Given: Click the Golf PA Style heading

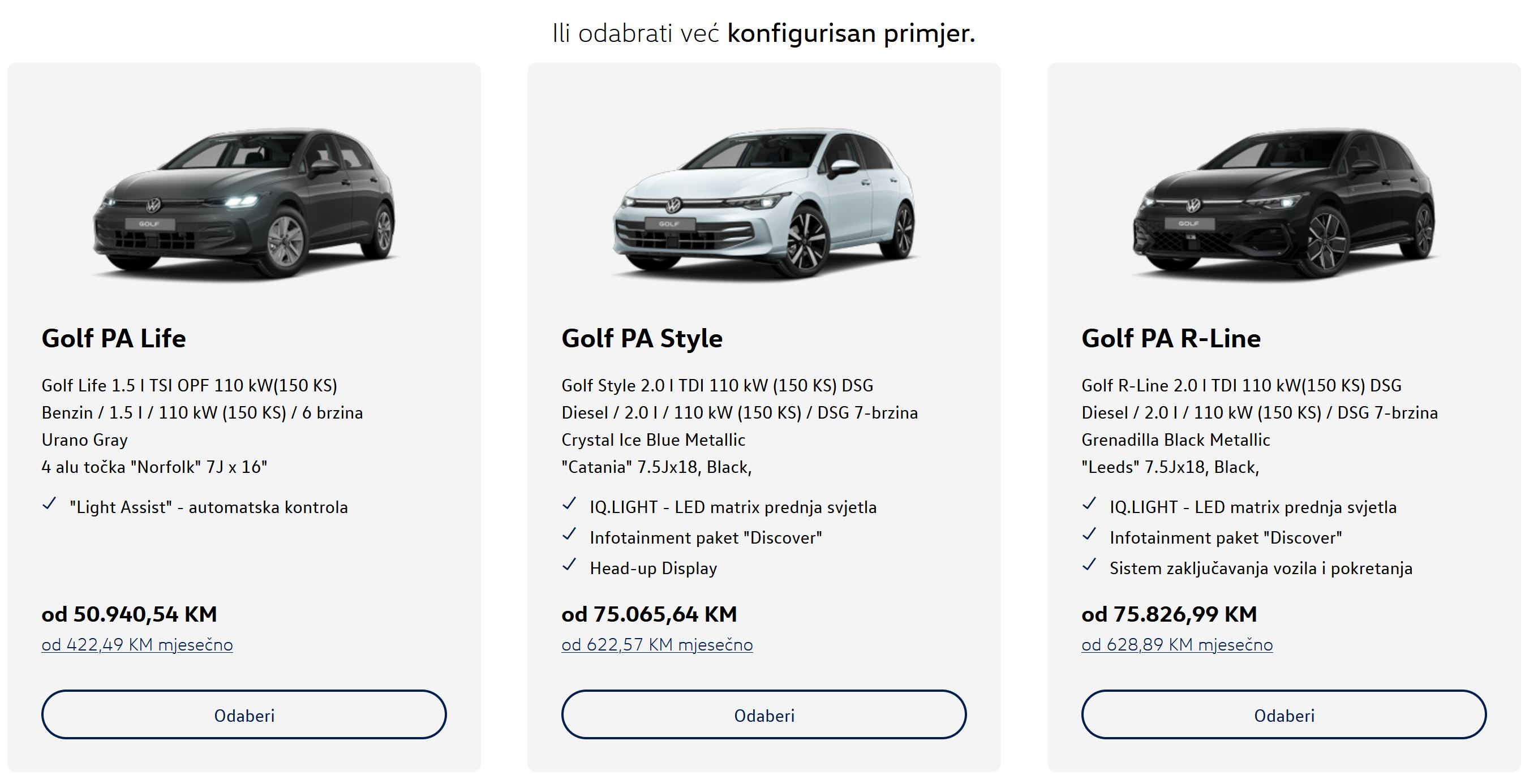Looking at the screenshot, I should (642, 338).
